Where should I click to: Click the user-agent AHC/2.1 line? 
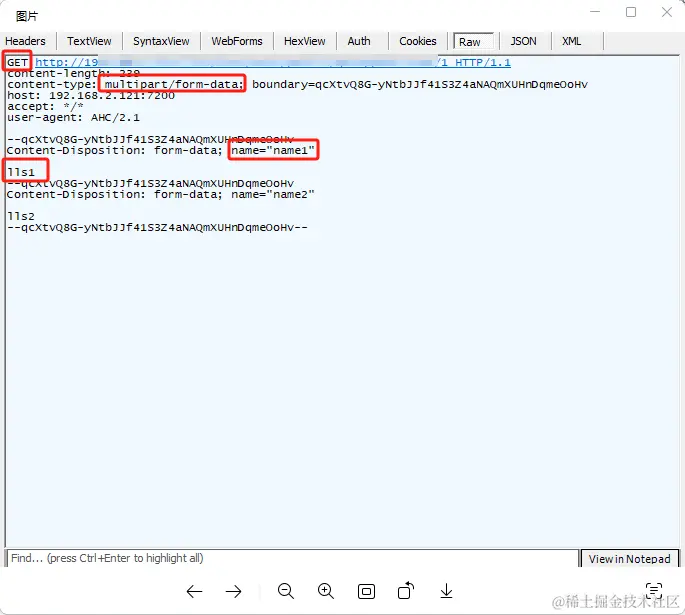(x=73, y=117)
